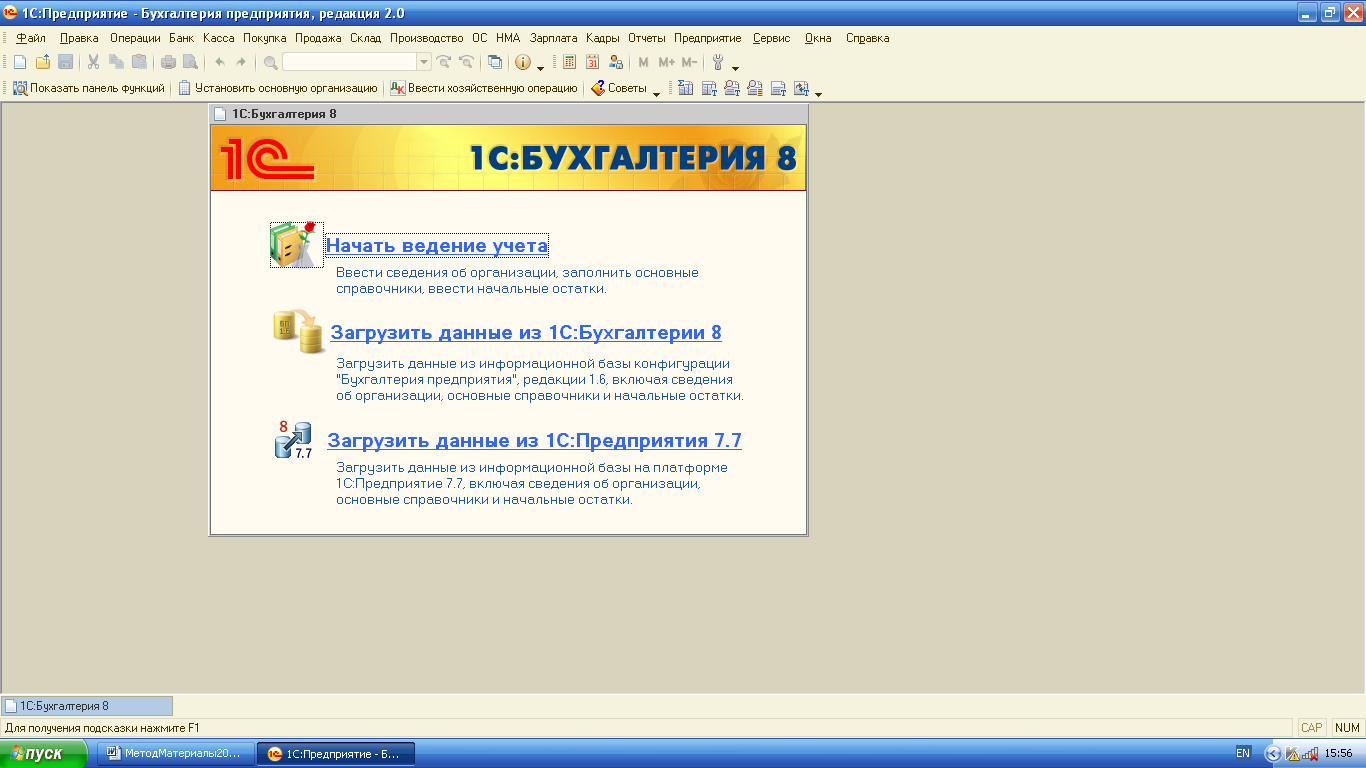Screen dimensions: 1366x768
Task: Click Загрузить данные из 1С:Предприятия 7.7 link
Action: coord(534,440)
